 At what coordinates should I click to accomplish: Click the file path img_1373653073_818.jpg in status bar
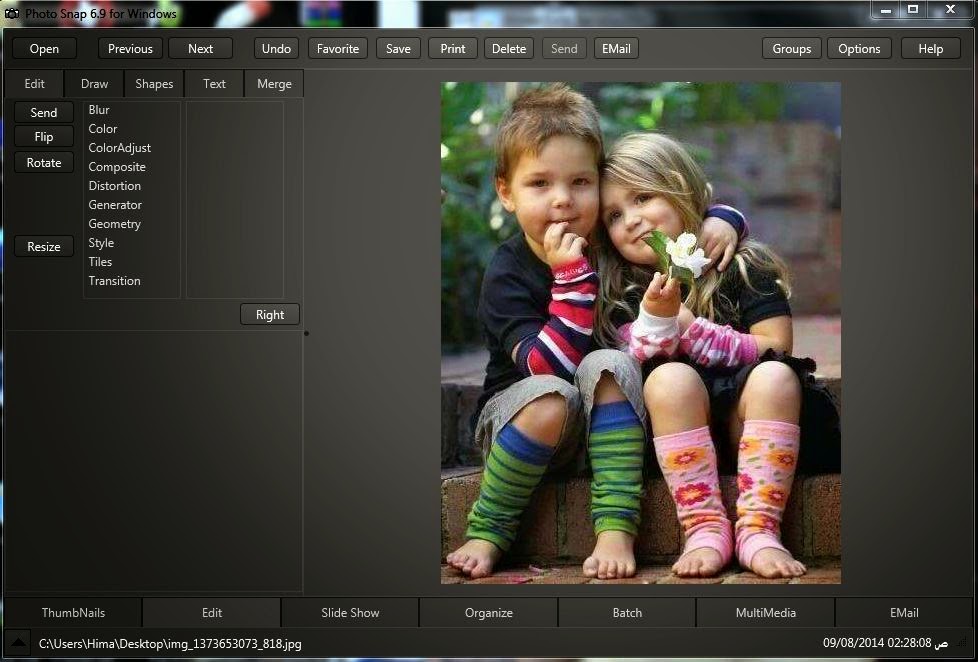point(170,643)
